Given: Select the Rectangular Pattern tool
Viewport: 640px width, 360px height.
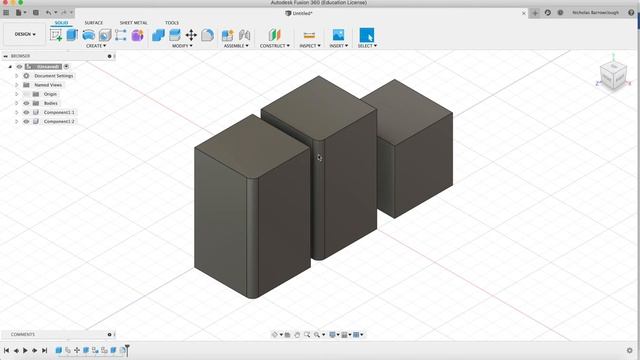Looking at the screenshot, I should pyautogui.click(x=121, y=35).
